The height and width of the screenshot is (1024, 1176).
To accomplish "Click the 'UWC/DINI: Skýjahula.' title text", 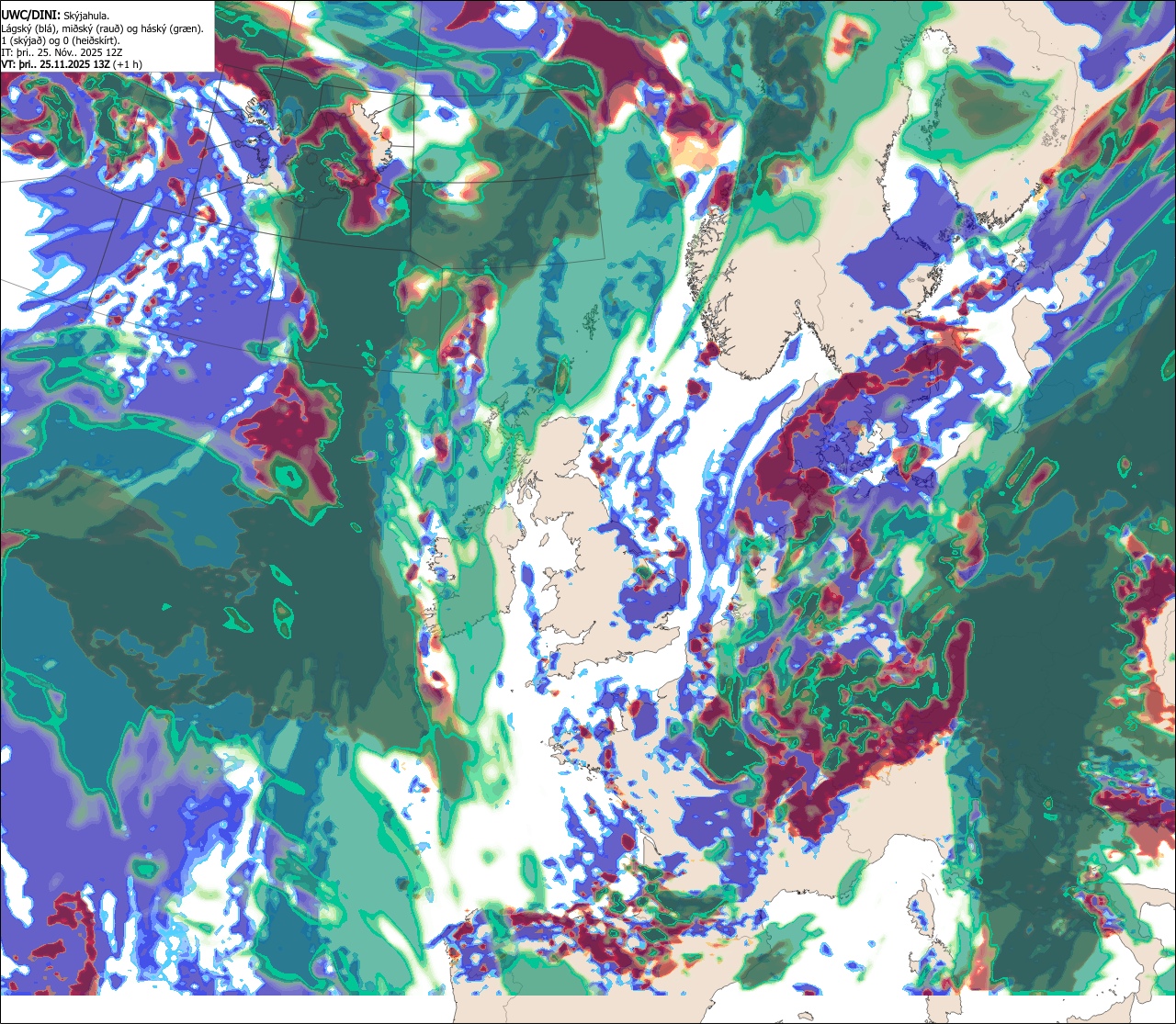I will [55, 16].
